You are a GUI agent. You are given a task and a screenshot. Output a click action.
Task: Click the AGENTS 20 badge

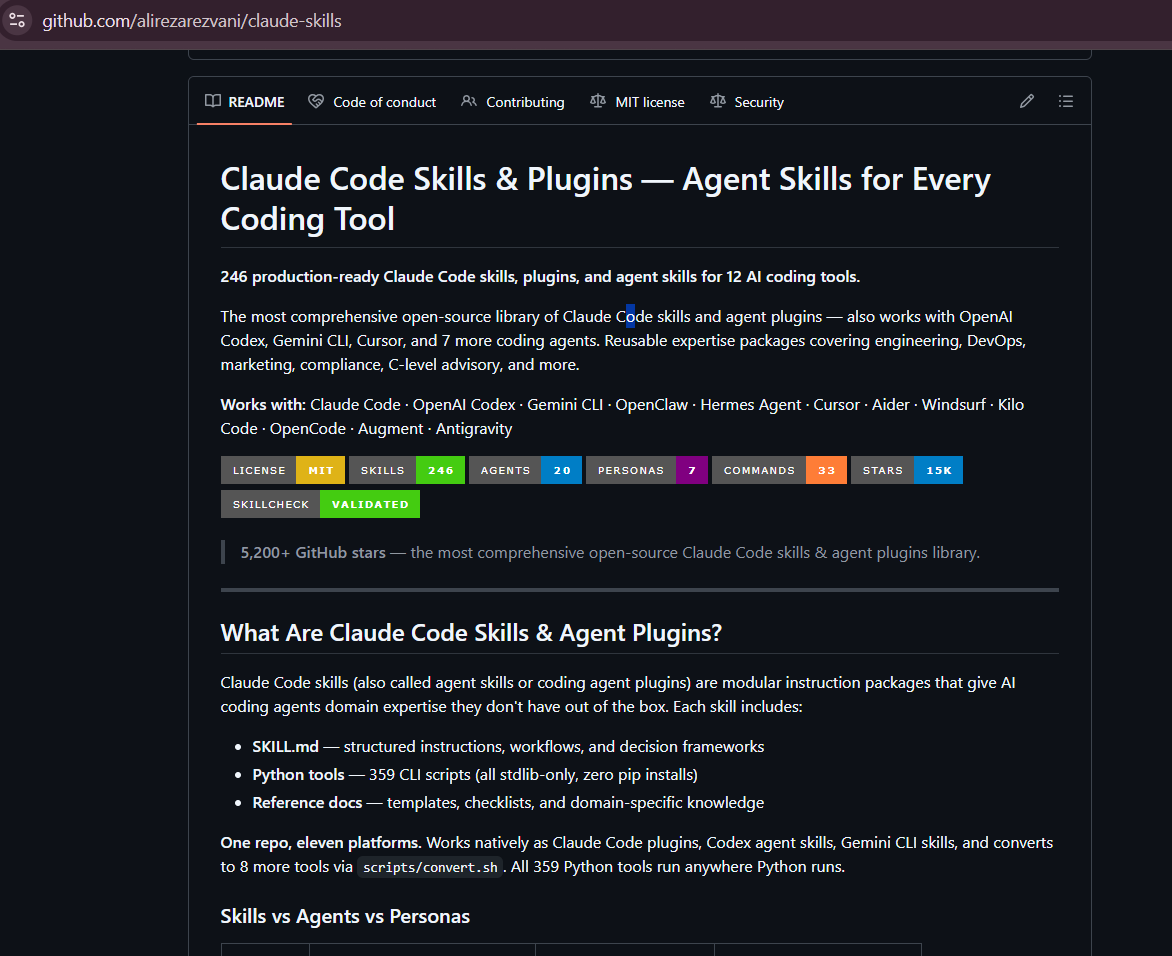tap(525, 470)
